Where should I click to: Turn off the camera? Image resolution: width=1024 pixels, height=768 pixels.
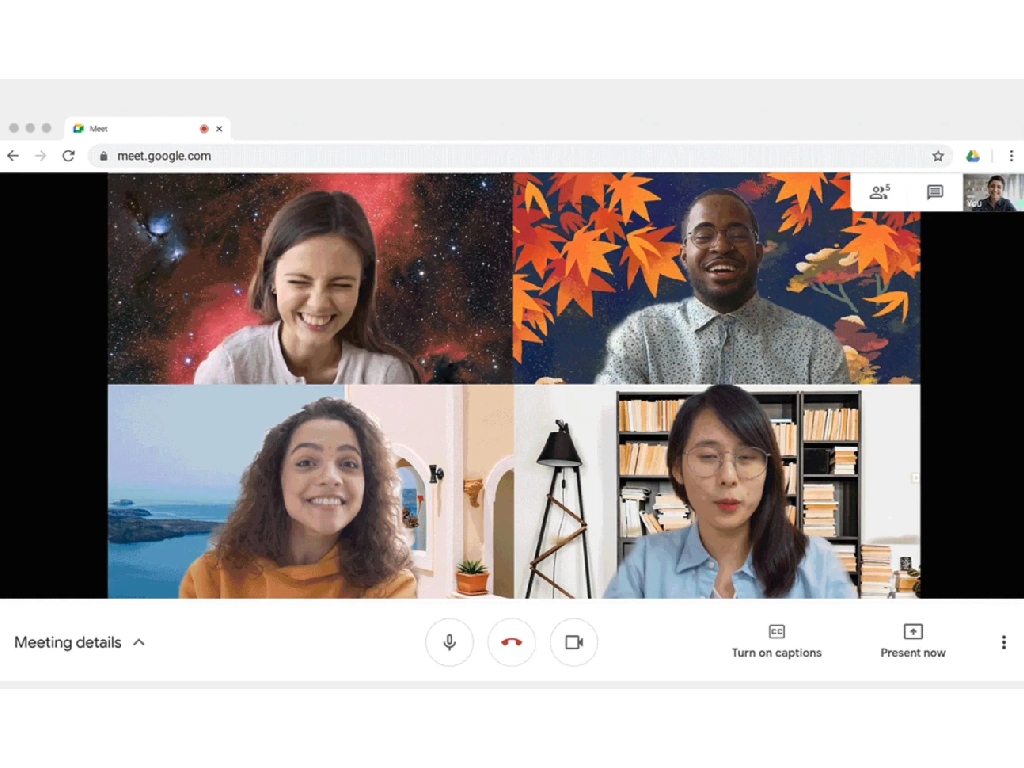tap(574, 642)
